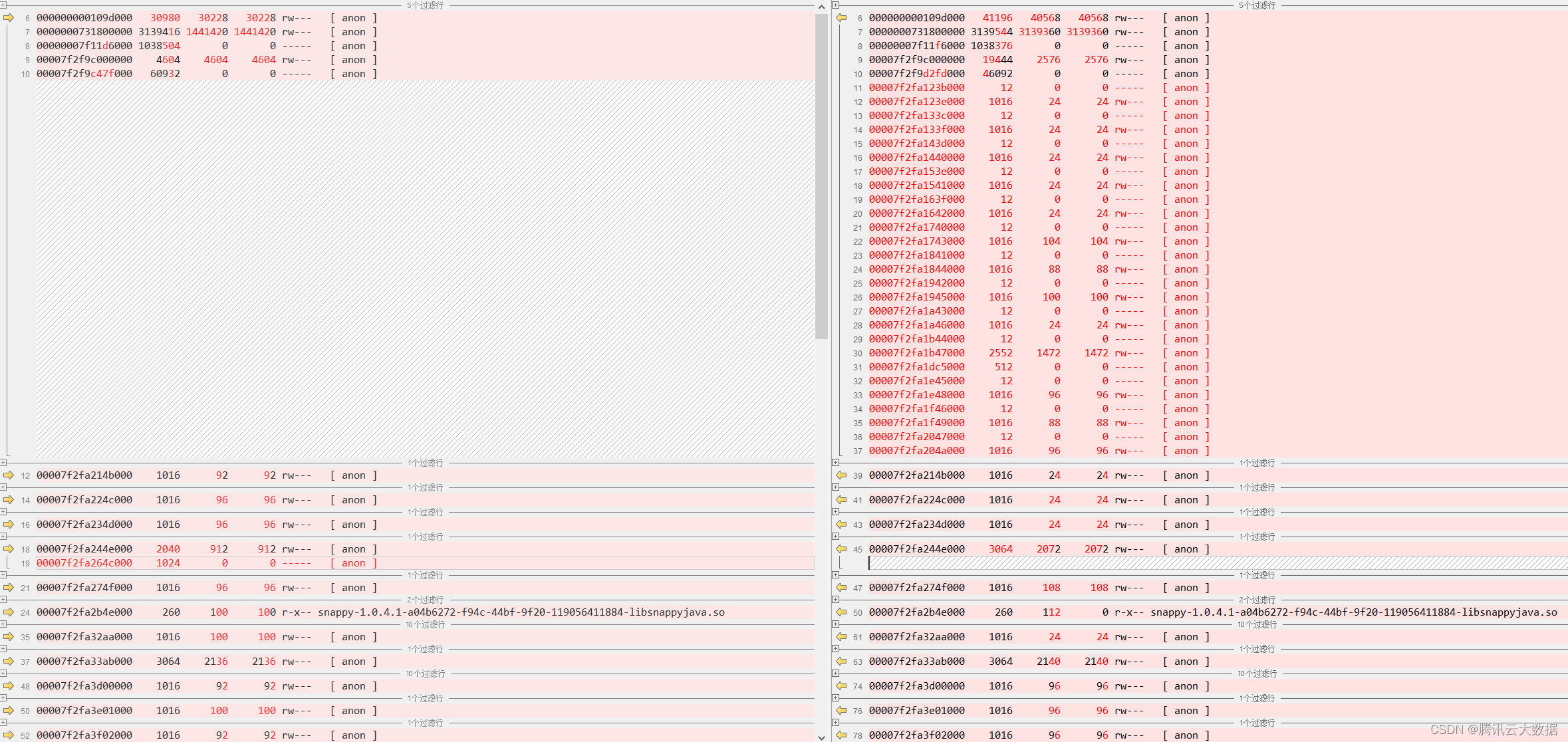Viewport: 1568px width, 742px height.
Task: Click right row 00007f2fa1945000 on line 26
Action: pos(1218,297)
